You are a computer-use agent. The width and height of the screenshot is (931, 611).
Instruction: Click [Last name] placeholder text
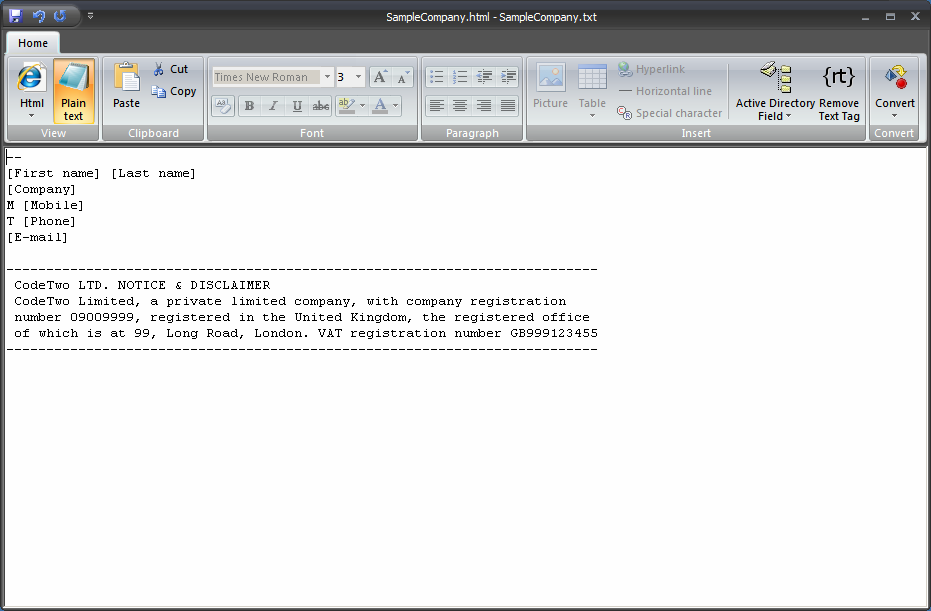(153, 173)
